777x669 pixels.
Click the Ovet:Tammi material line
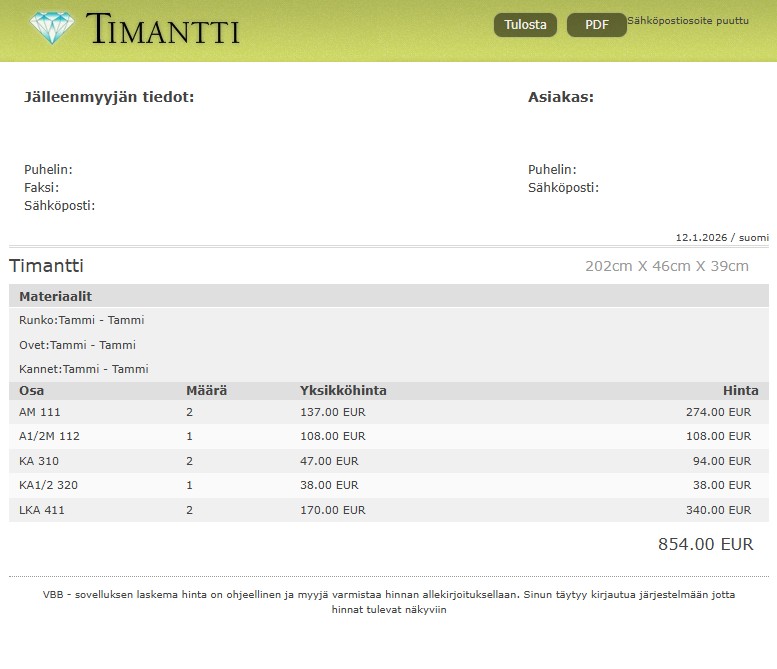pyautogui.click(x=78, y=345)
